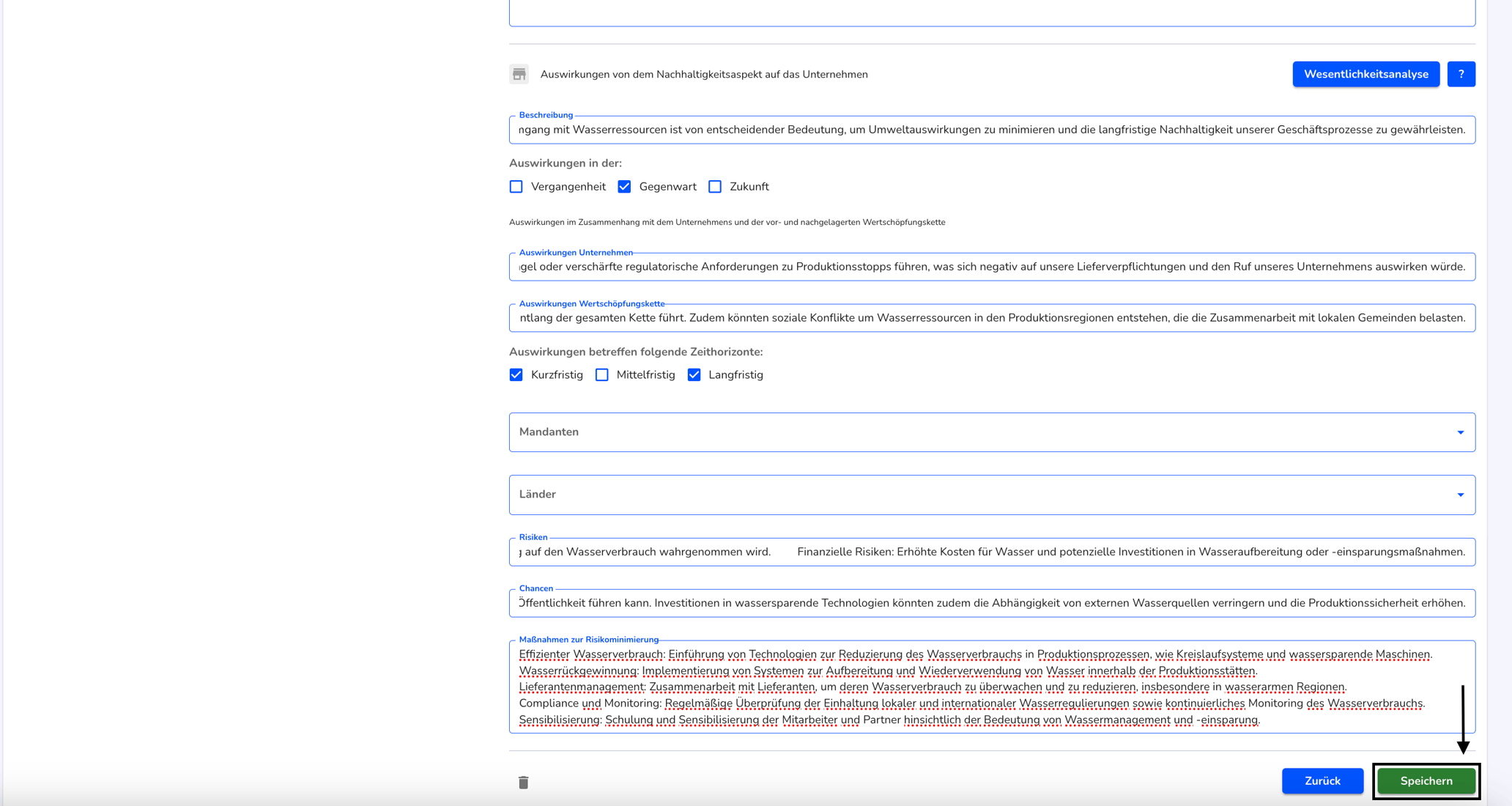Click the heading 'Auswirkungen in der:'
The height and width of the screenshot is (806, 1512).
pos(566,163)
